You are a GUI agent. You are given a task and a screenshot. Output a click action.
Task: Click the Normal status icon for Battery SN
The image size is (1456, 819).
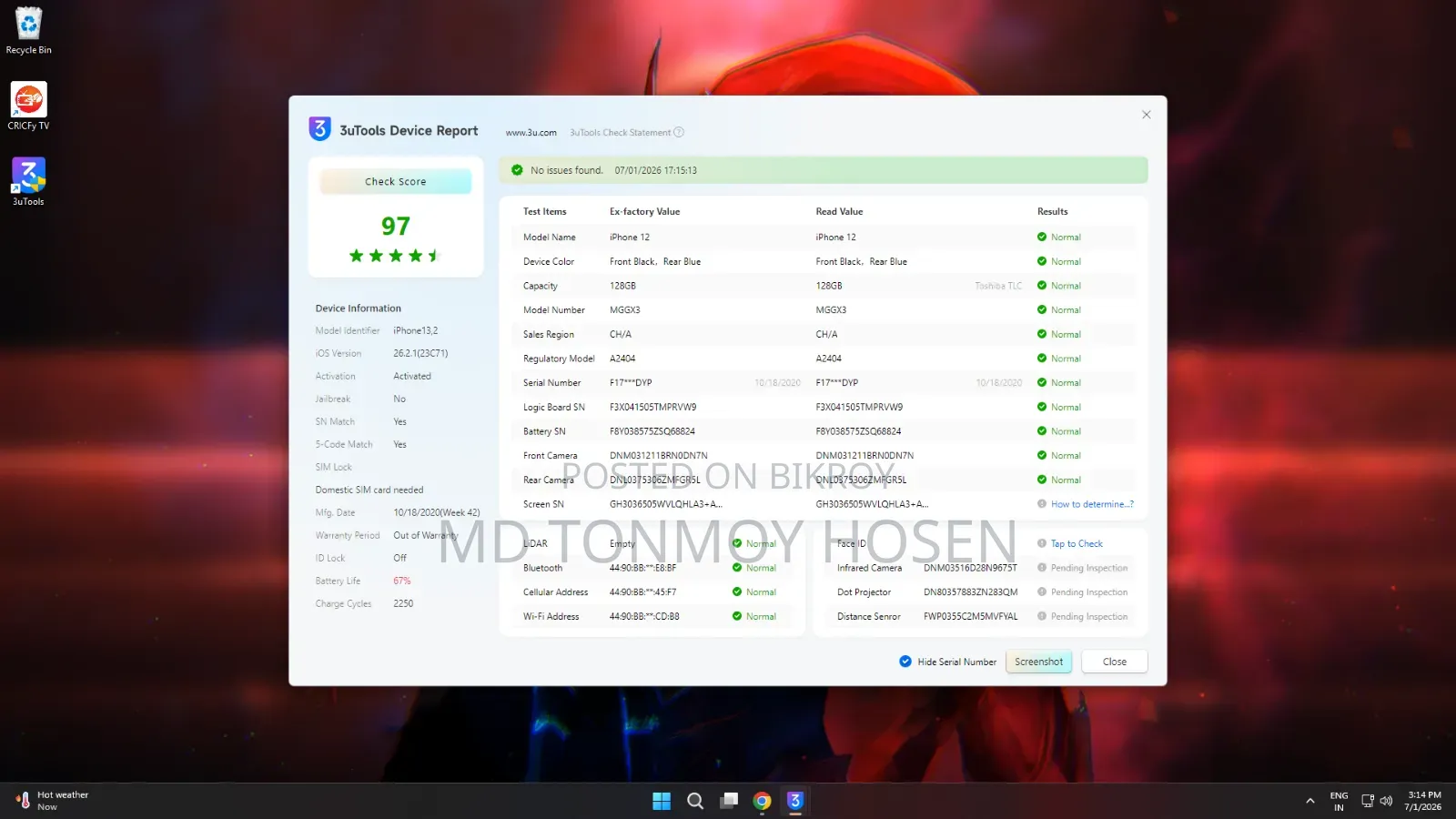(1042, 431)
